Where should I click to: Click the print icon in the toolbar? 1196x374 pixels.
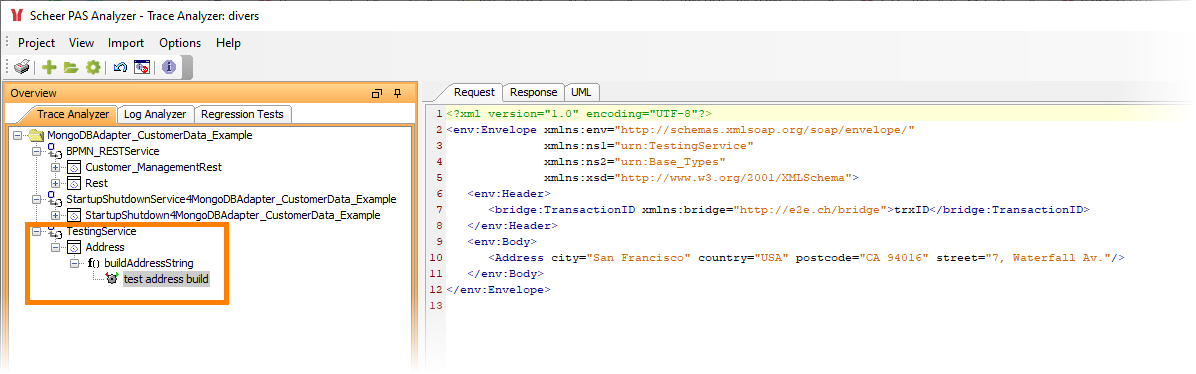(x=22, y=67)
